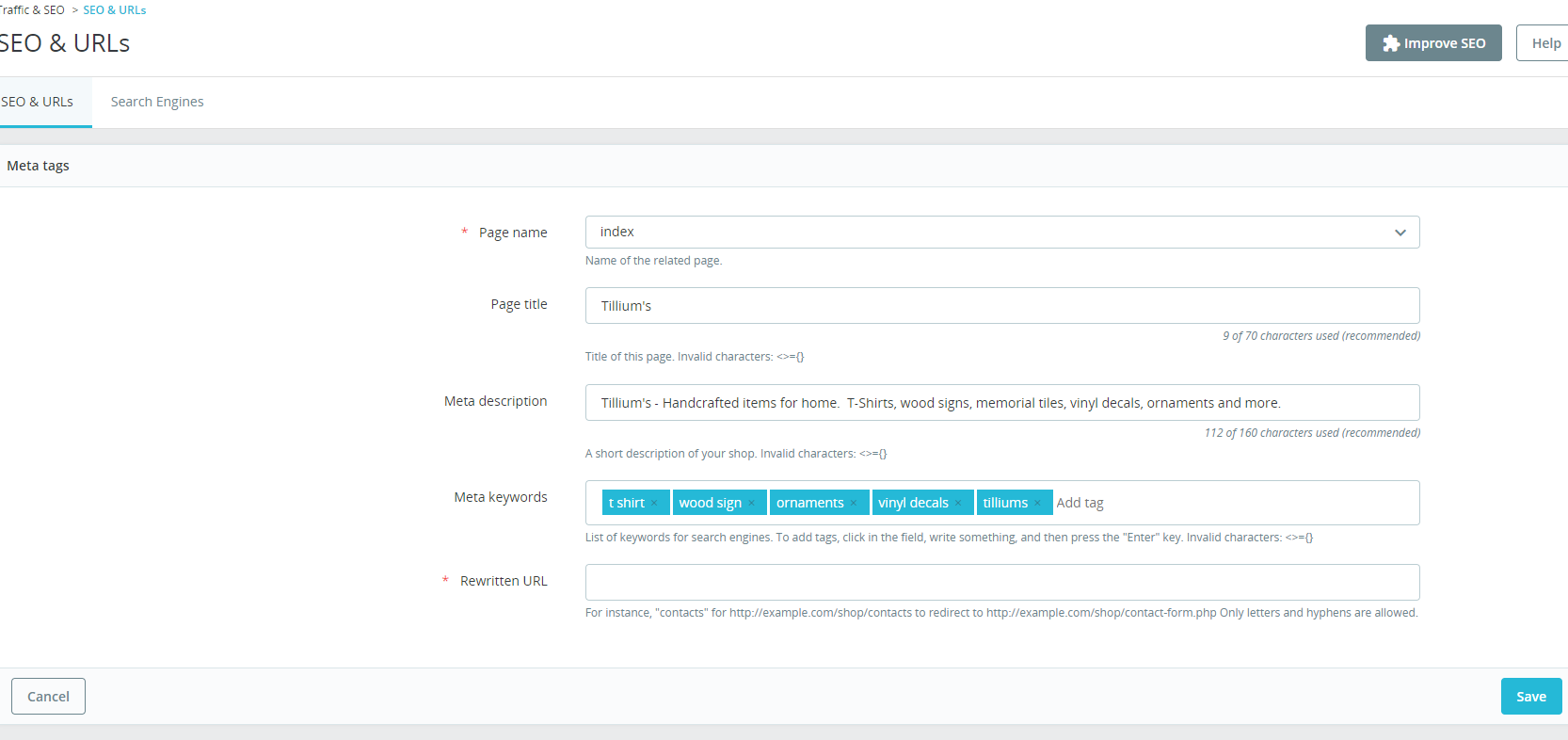Screen dimensions: 1568x740
Task: Focus the Meta description text field
Action: tap(1002, 403)
